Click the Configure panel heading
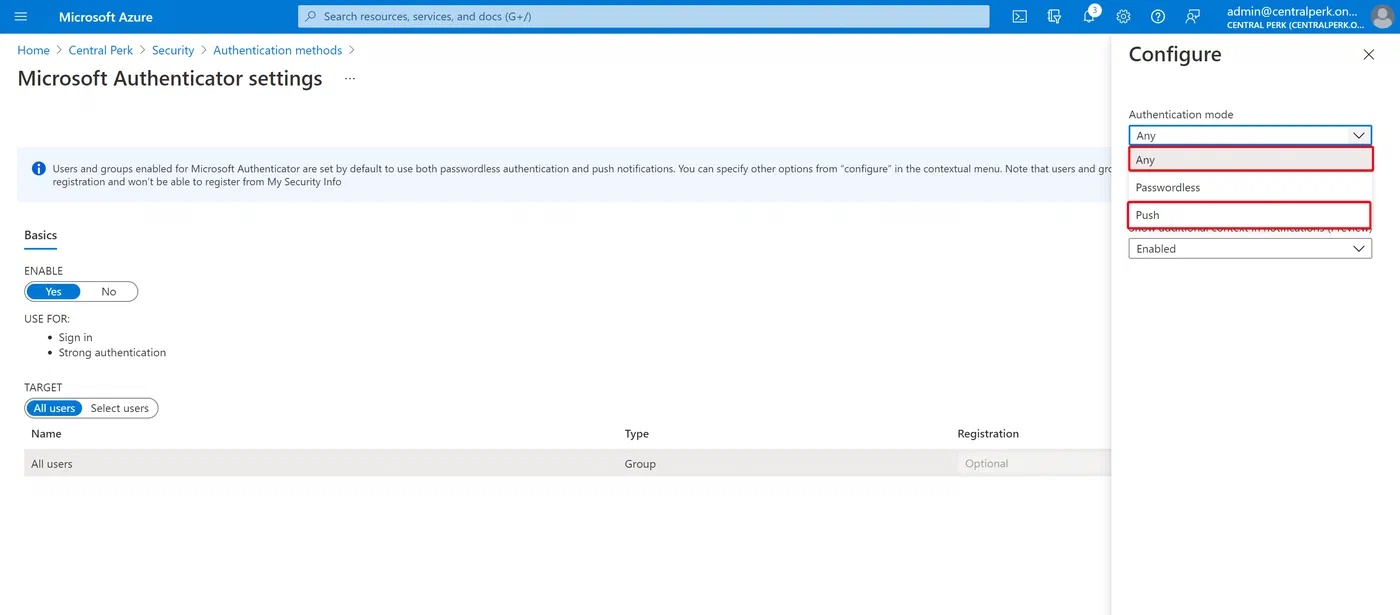This screenshot has height=615, width=1400. coord(1175,55)
